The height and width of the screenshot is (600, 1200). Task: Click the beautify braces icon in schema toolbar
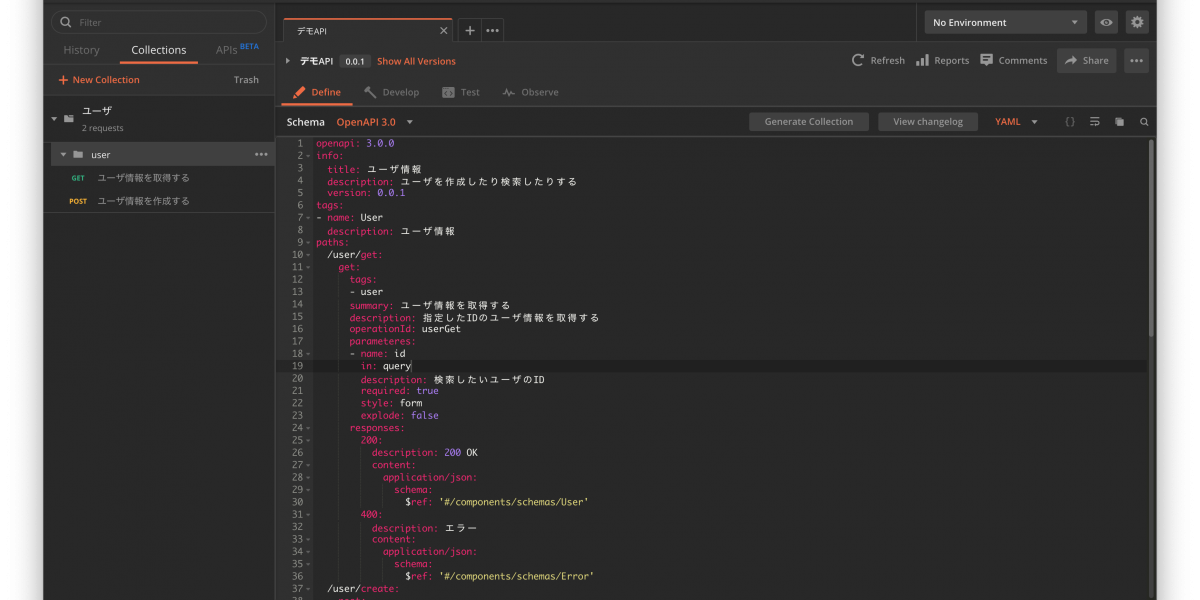pos(1069,122)
